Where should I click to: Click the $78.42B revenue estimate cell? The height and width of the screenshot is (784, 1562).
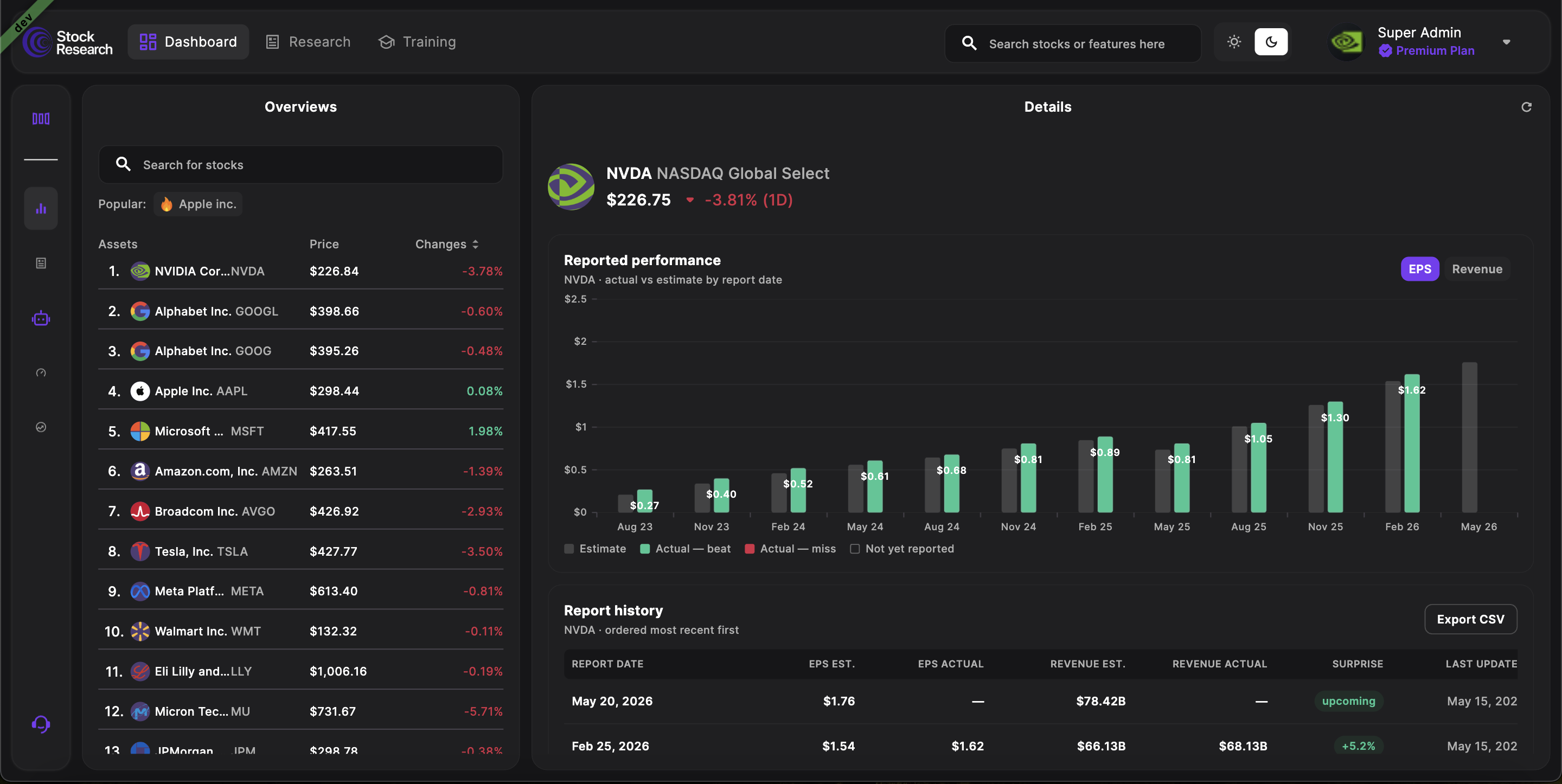1100,701
